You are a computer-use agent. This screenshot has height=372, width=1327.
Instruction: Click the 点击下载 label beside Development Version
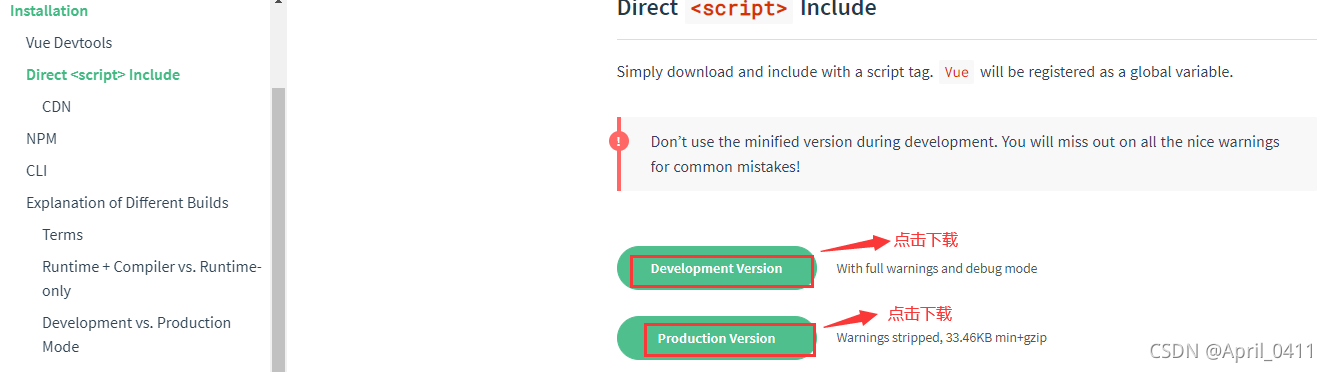[926, 240]
